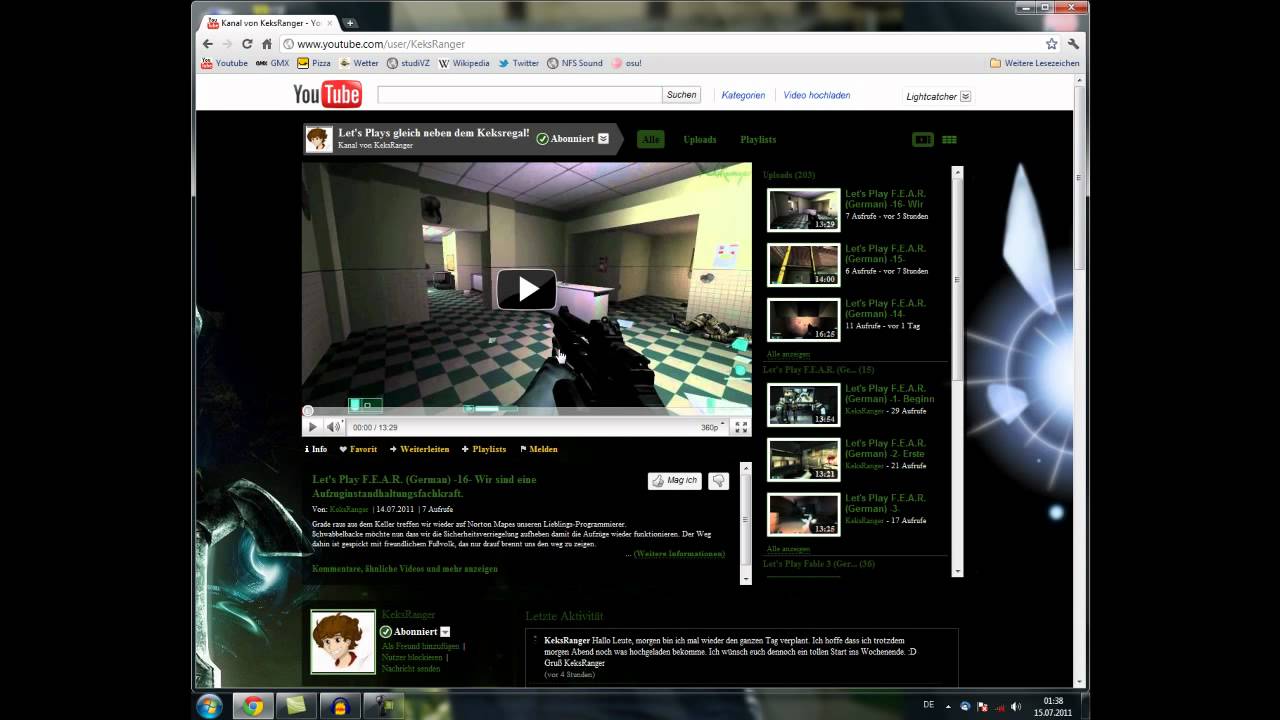Open the Playlists tab under the video
The width and height of the screenshot is (1280, 720).
click(x=484, y=449)
